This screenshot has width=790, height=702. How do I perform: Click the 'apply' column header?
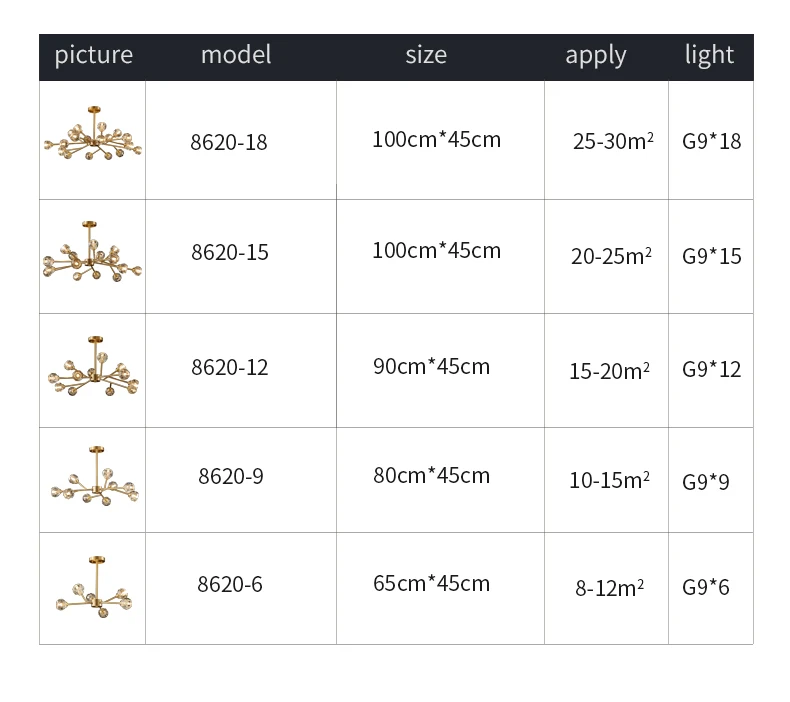tap(596, 55)
